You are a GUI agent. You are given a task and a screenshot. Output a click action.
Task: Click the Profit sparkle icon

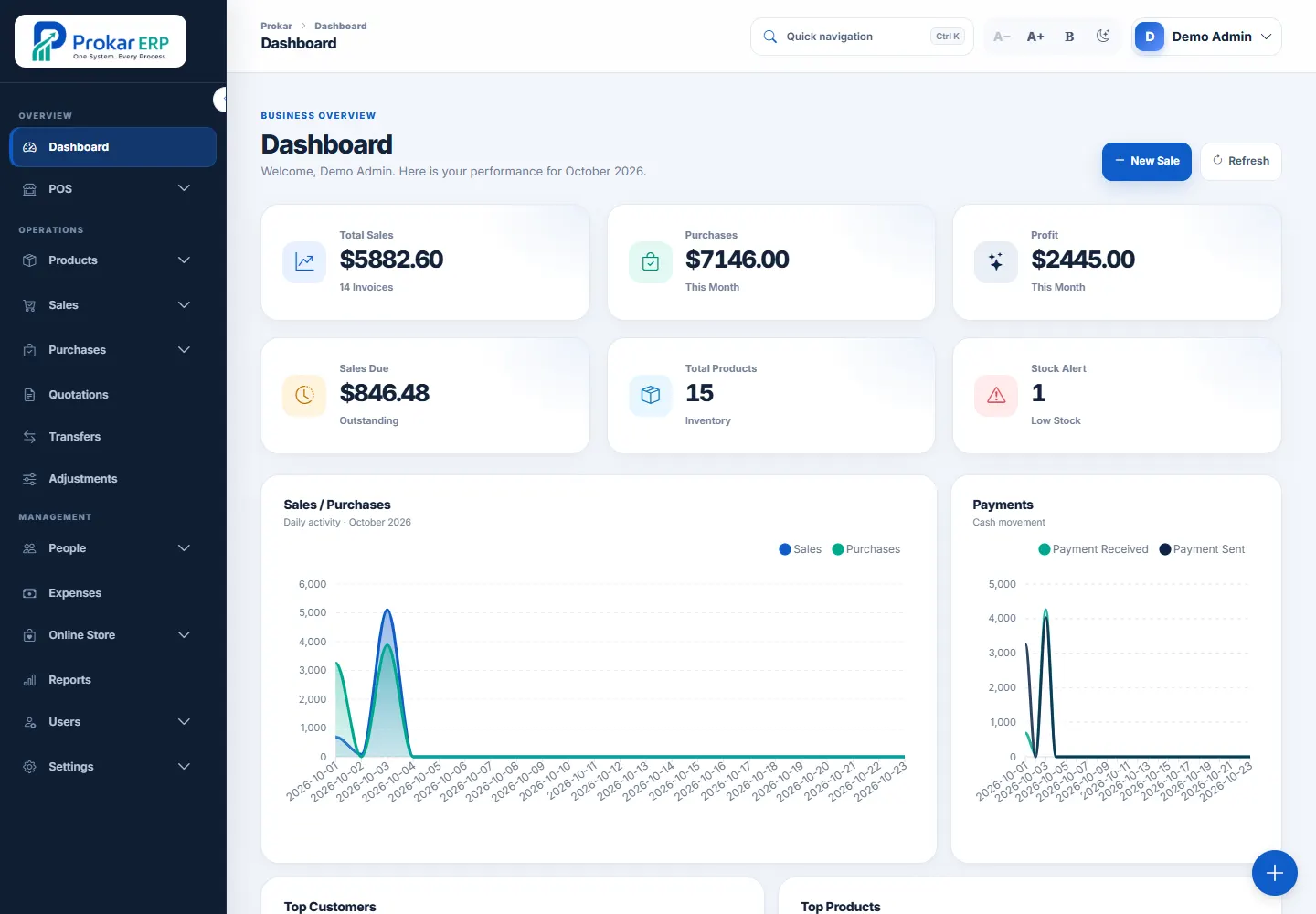click(996, 262)
